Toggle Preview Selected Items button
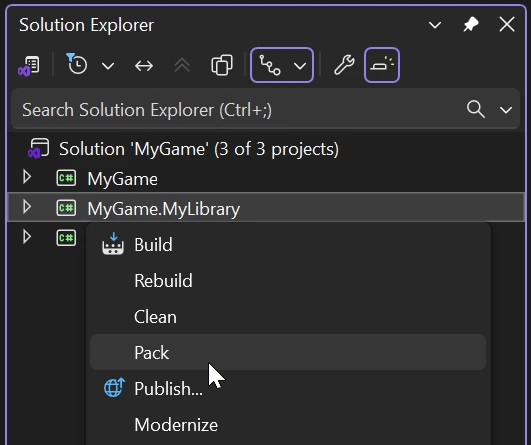Viewport: 531px width, 445px height. [382, 65]
